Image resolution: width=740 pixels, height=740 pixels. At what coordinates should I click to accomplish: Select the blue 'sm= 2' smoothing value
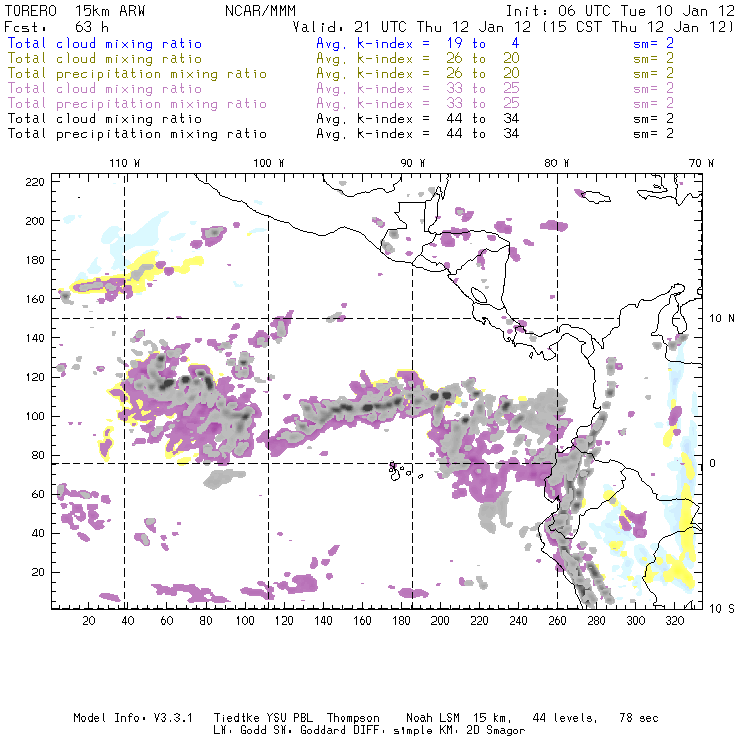click(x=653, y=43)
